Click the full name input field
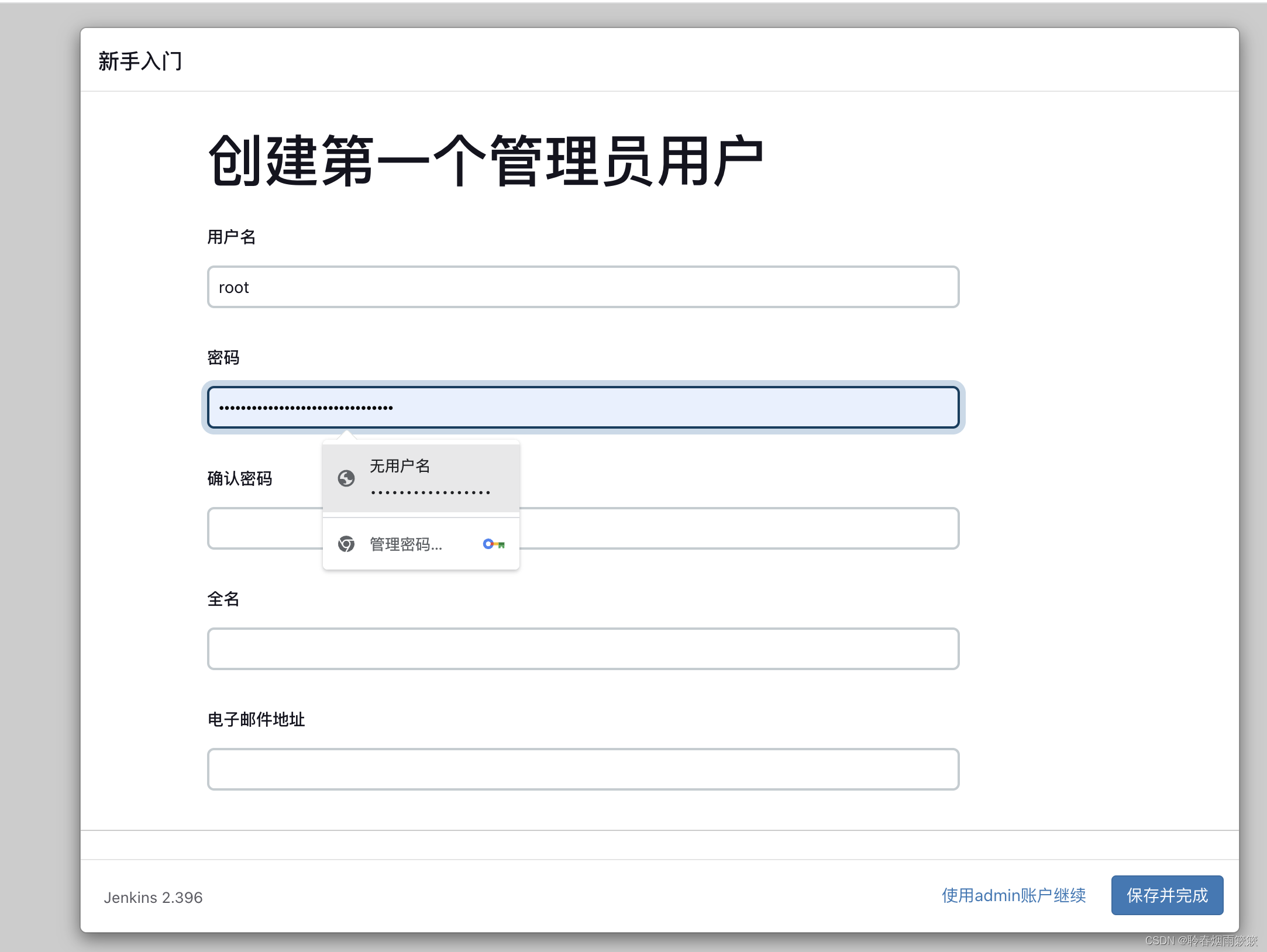Screen dimensions: 1267x952 click(x=583, y=649)
